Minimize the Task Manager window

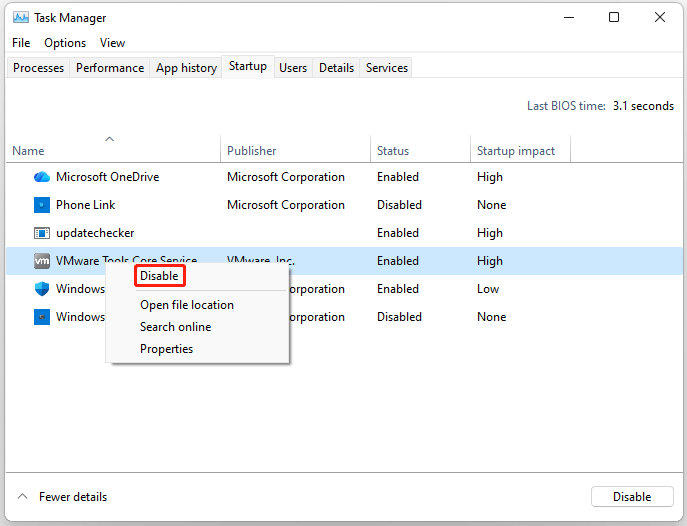pos(569,18)
